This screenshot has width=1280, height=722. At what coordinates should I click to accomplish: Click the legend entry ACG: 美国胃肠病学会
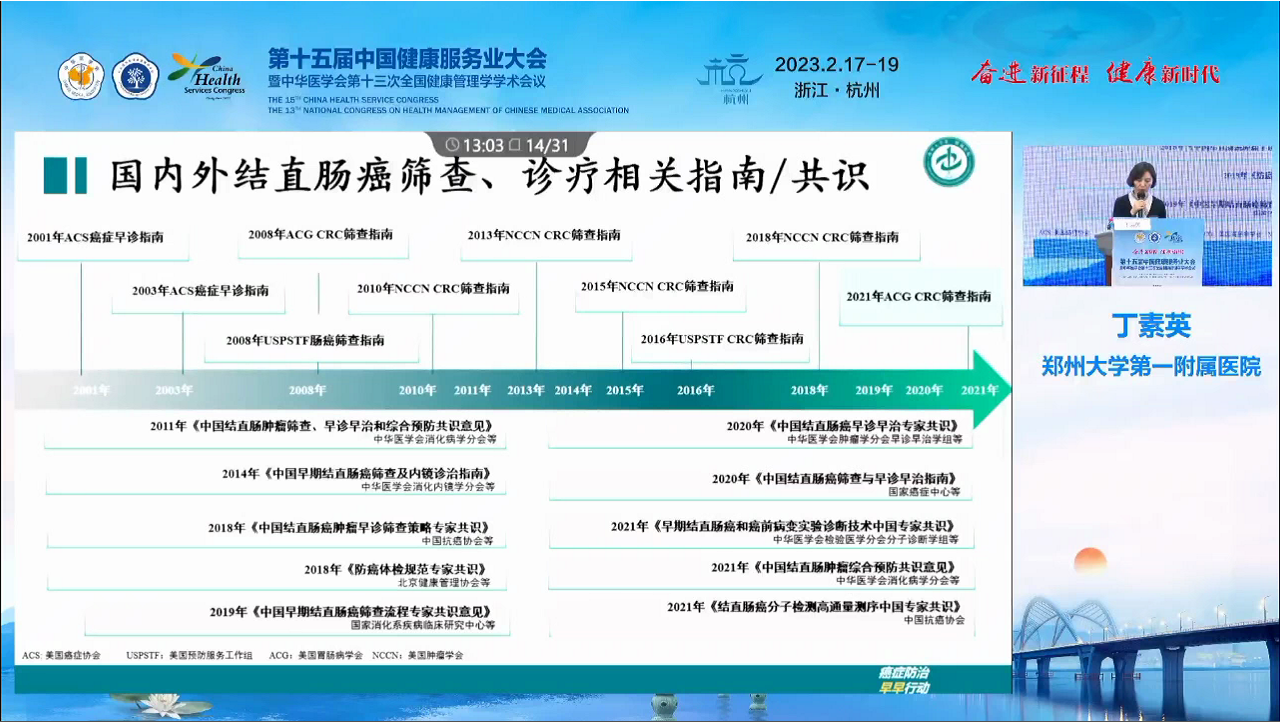(316, 656)
